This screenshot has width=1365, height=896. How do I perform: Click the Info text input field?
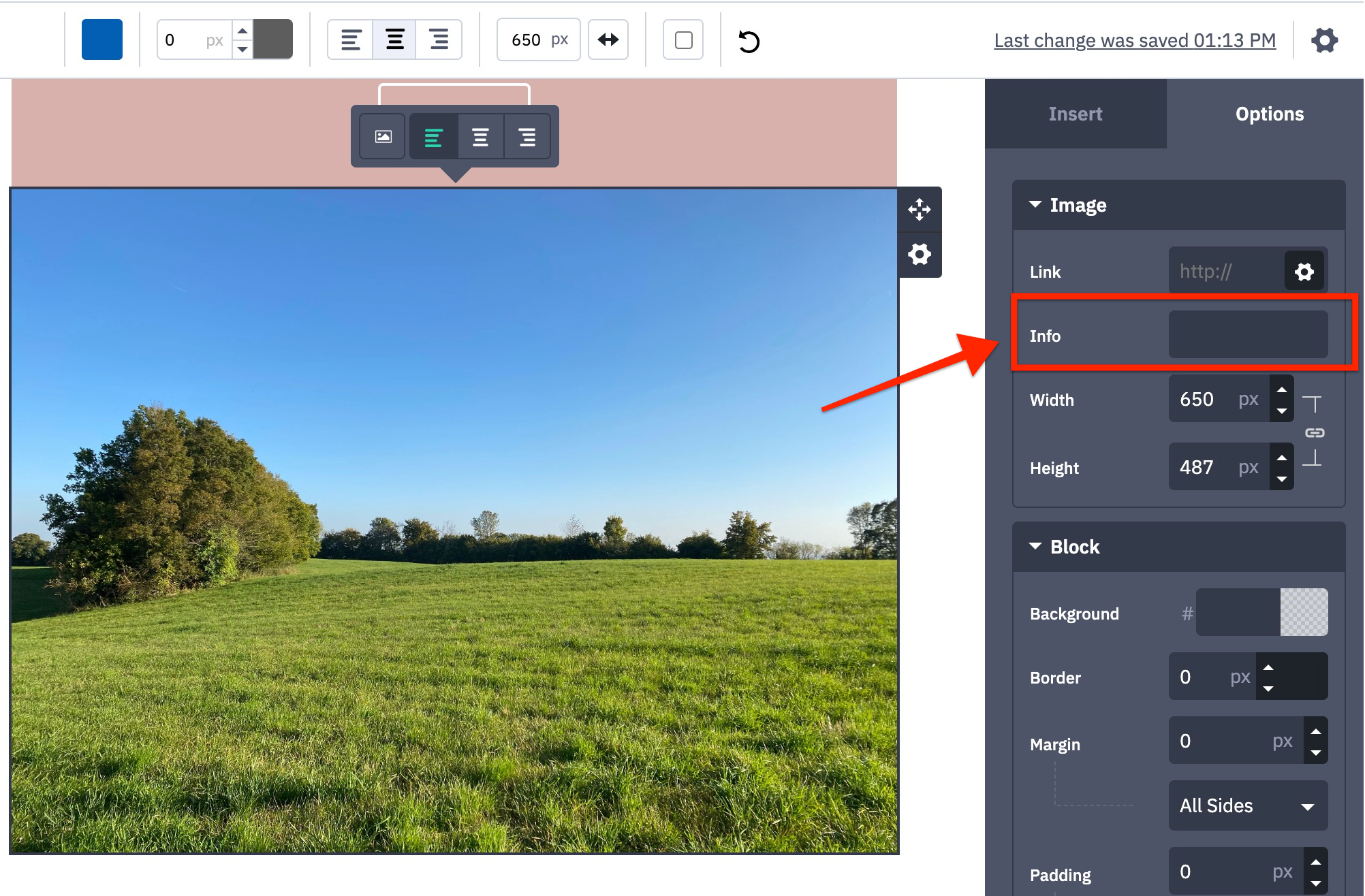point(1247,335)
